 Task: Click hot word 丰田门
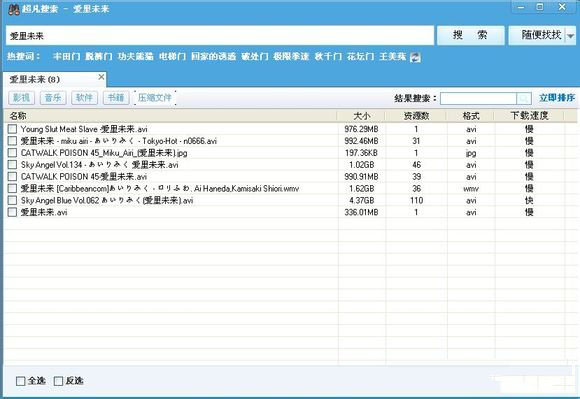click(66, 57)
